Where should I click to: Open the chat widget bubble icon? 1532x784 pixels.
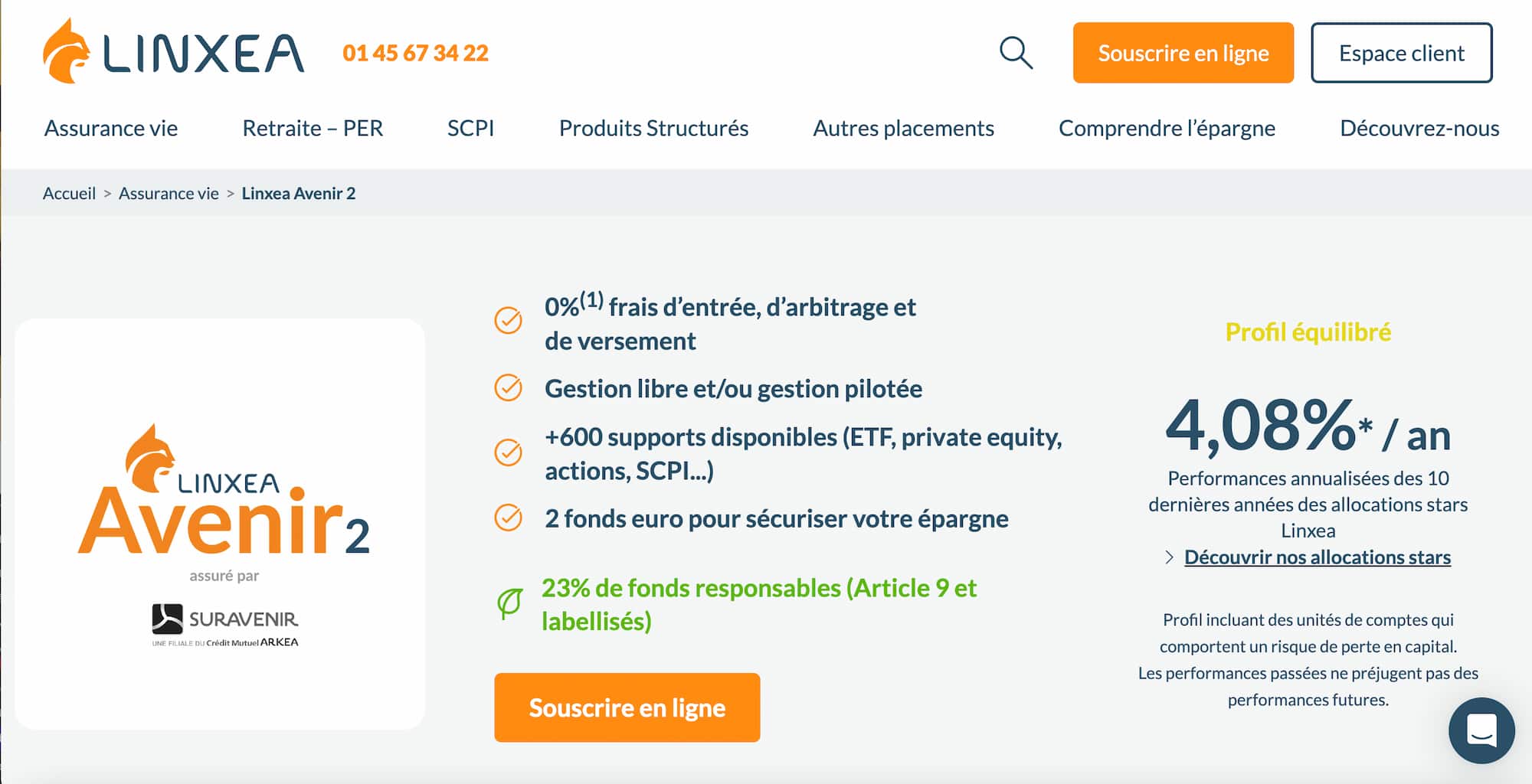tap(1481, 730)
